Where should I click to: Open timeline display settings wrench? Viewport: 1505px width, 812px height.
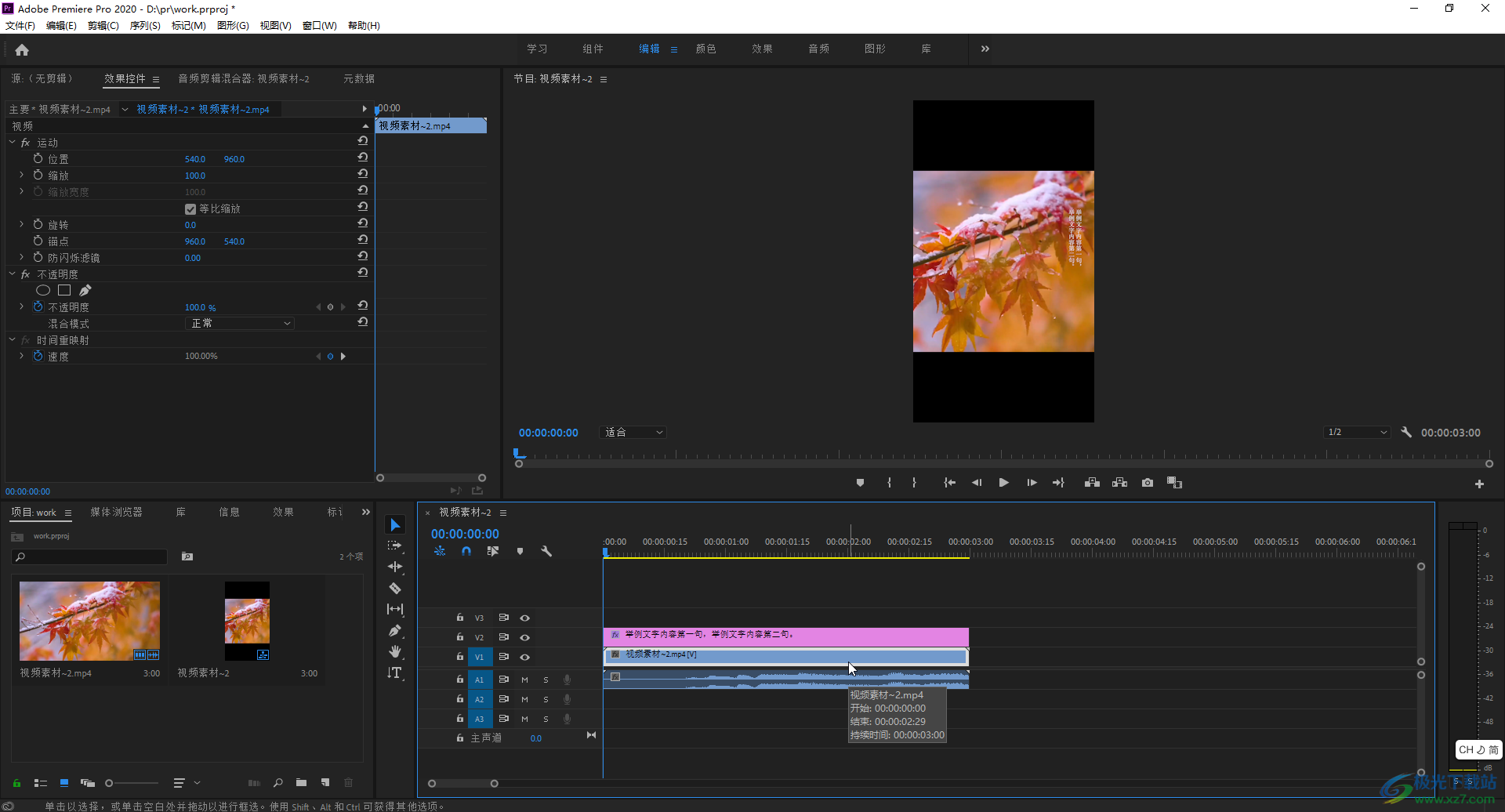pos(546,552)
